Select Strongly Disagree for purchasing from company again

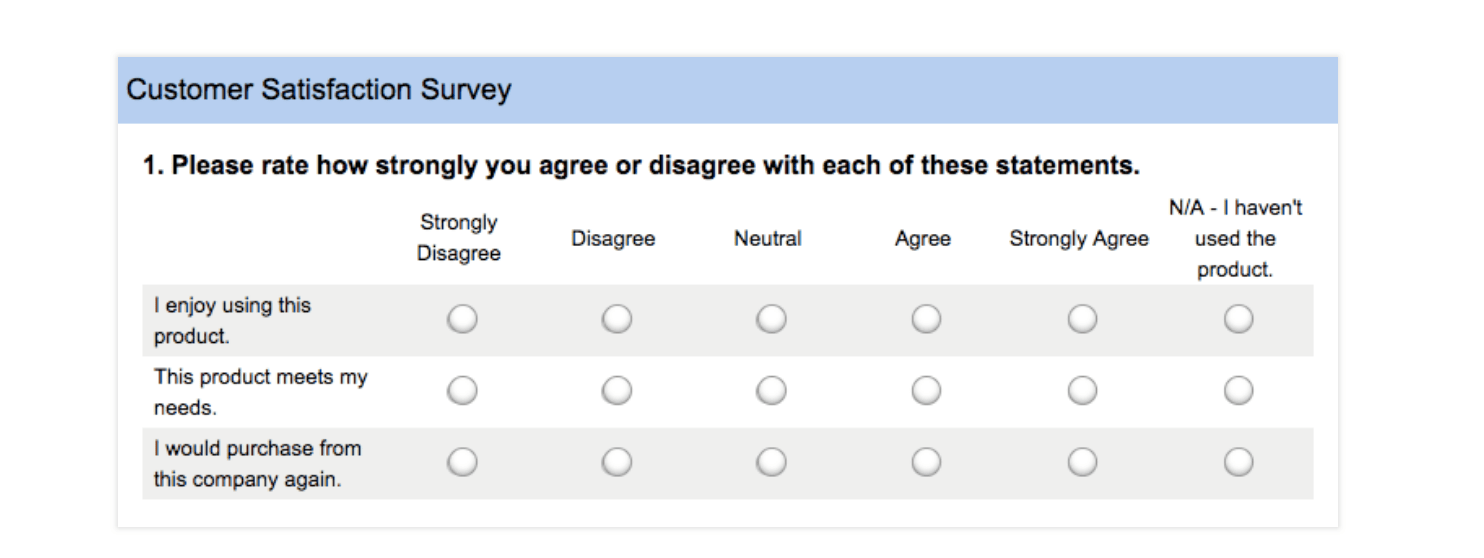[462, 462]
